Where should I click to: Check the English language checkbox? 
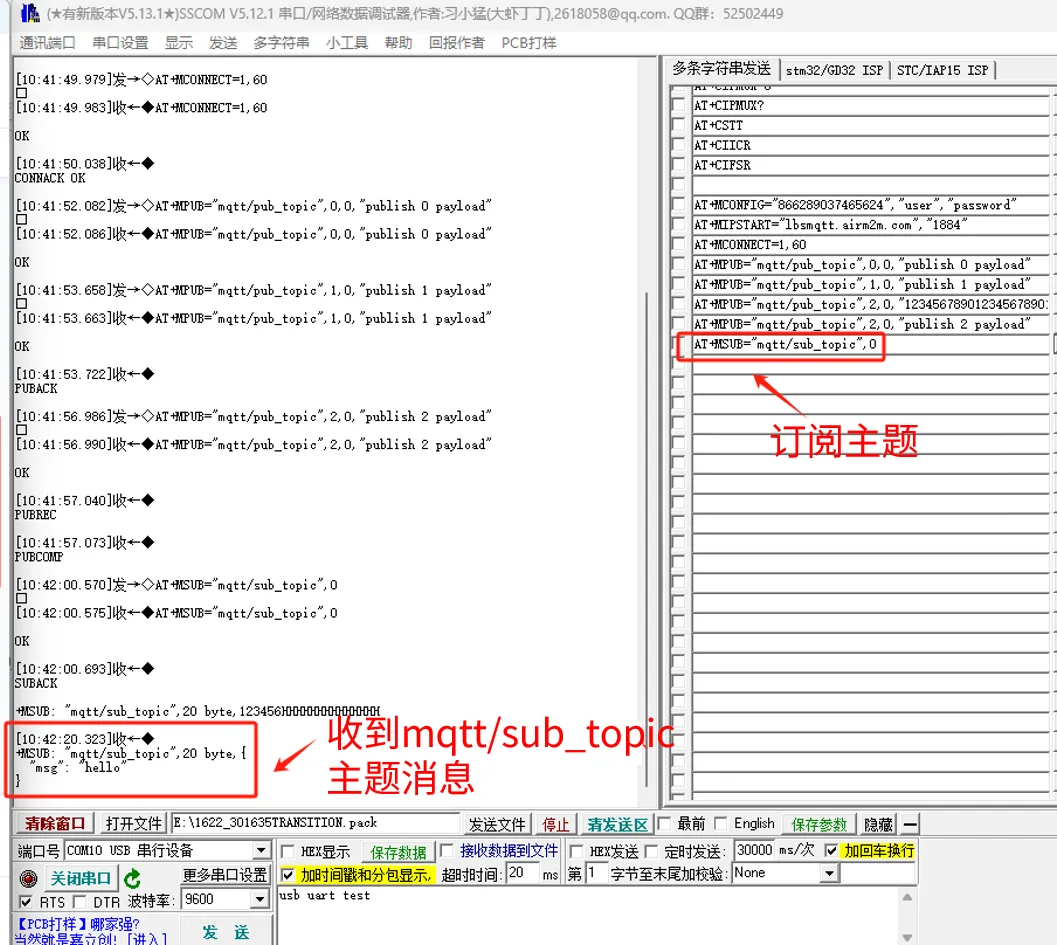click(x=721, y=823)
